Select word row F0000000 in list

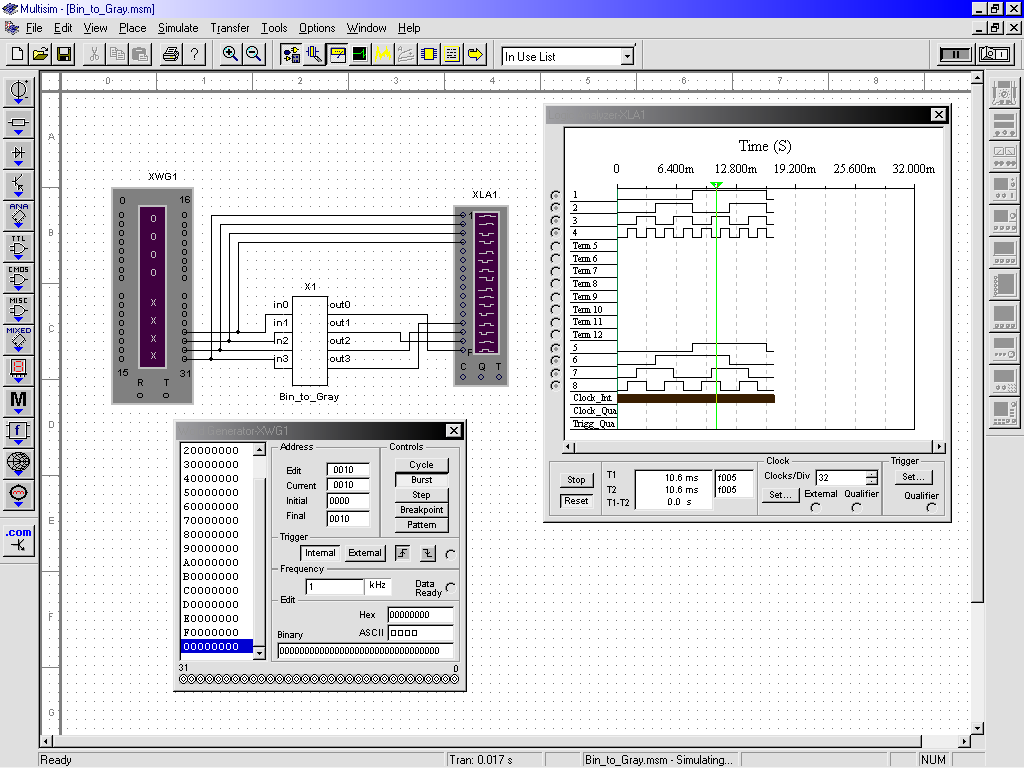click(x=216, y=632)
